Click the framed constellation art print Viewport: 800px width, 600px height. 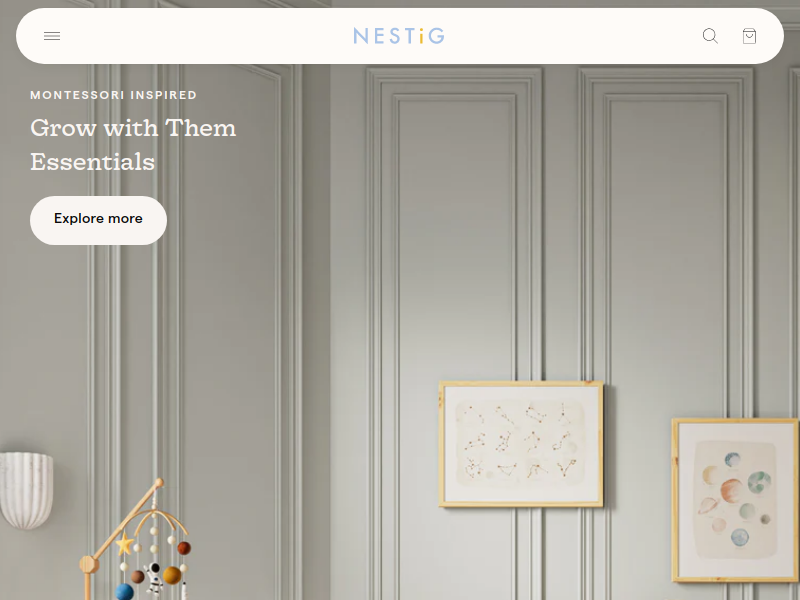pyautogui.click(x=521, y=444)
